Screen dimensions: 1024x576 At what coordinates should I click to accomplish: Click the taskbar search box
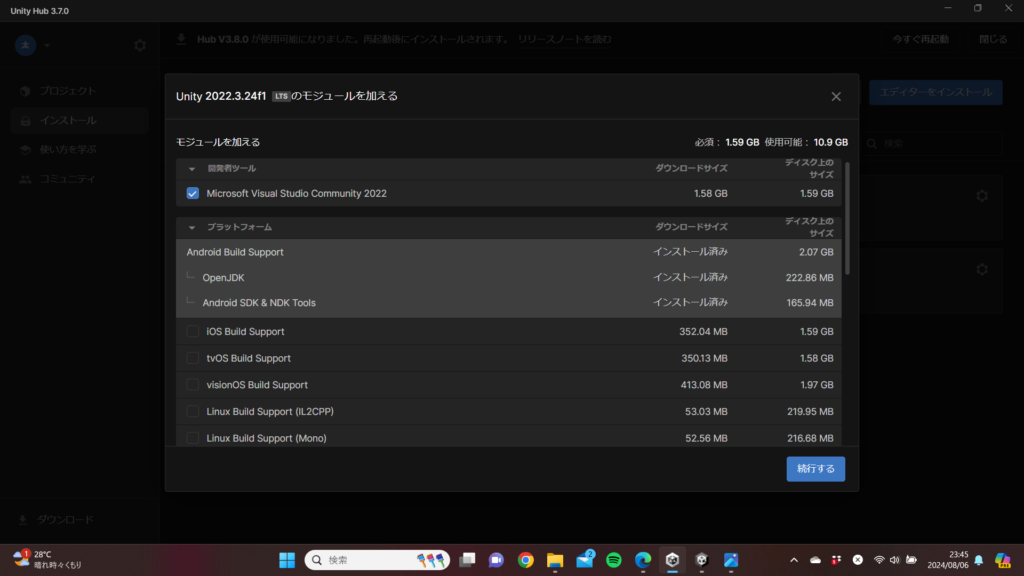(x=377, y=560)
